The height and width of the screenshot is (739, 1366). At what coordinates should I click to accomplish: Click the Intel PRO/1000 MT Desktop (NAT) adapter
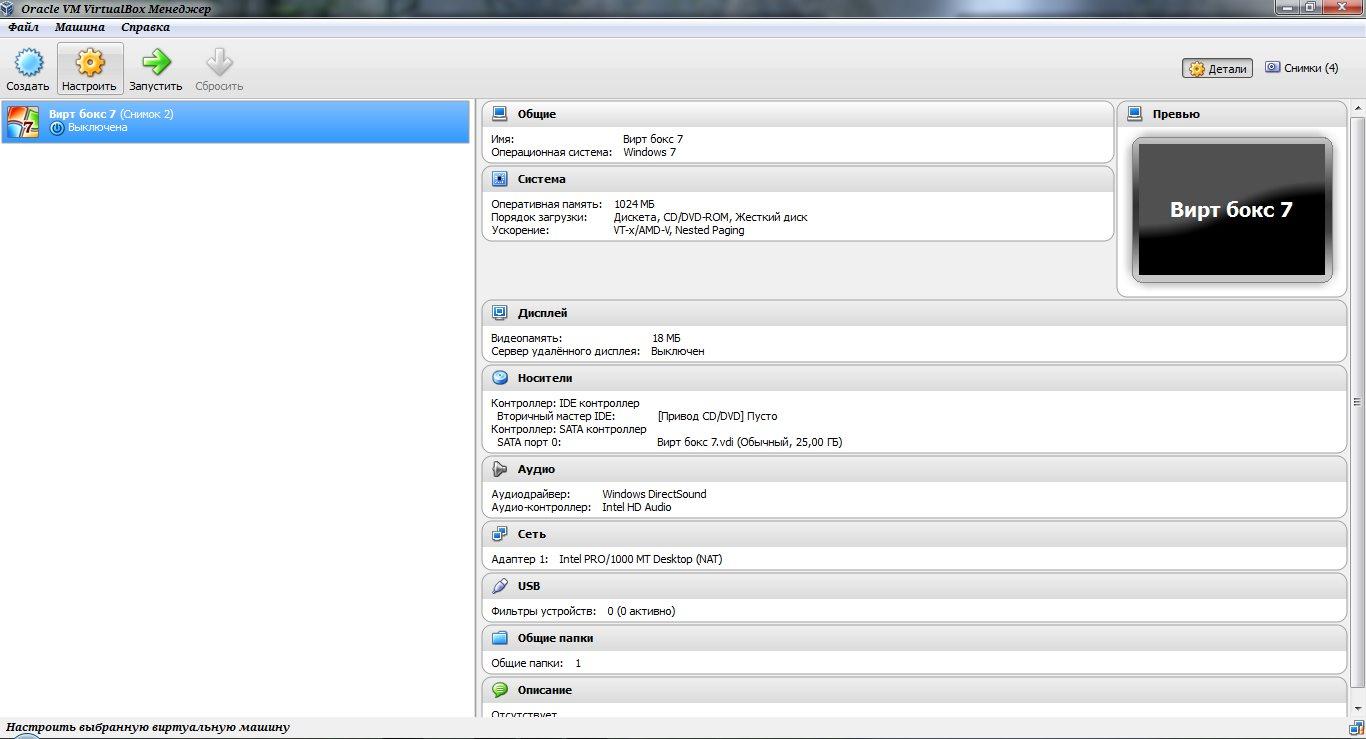click(x=640, y=559)
